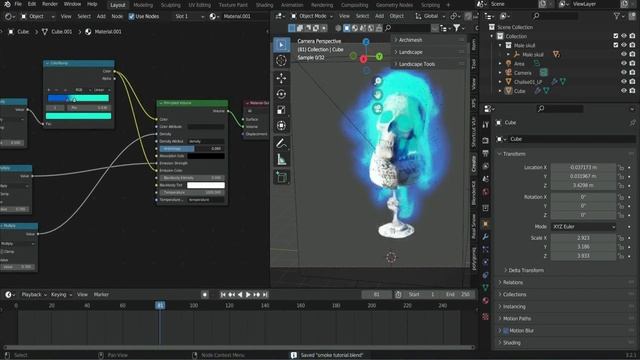
Task: Switch to the Geometry Nodes workspace tab
Action: click(x=394, y=5)
